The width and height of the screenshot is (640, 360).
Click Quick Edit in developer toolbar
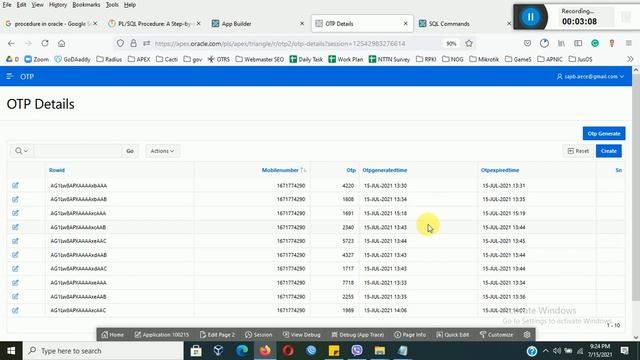tap(453, 335)
